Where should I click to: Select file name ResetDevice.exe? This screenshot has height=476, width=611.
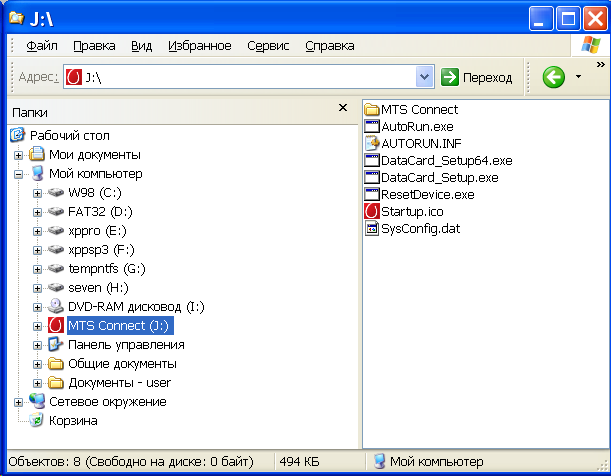pos(427,195)
